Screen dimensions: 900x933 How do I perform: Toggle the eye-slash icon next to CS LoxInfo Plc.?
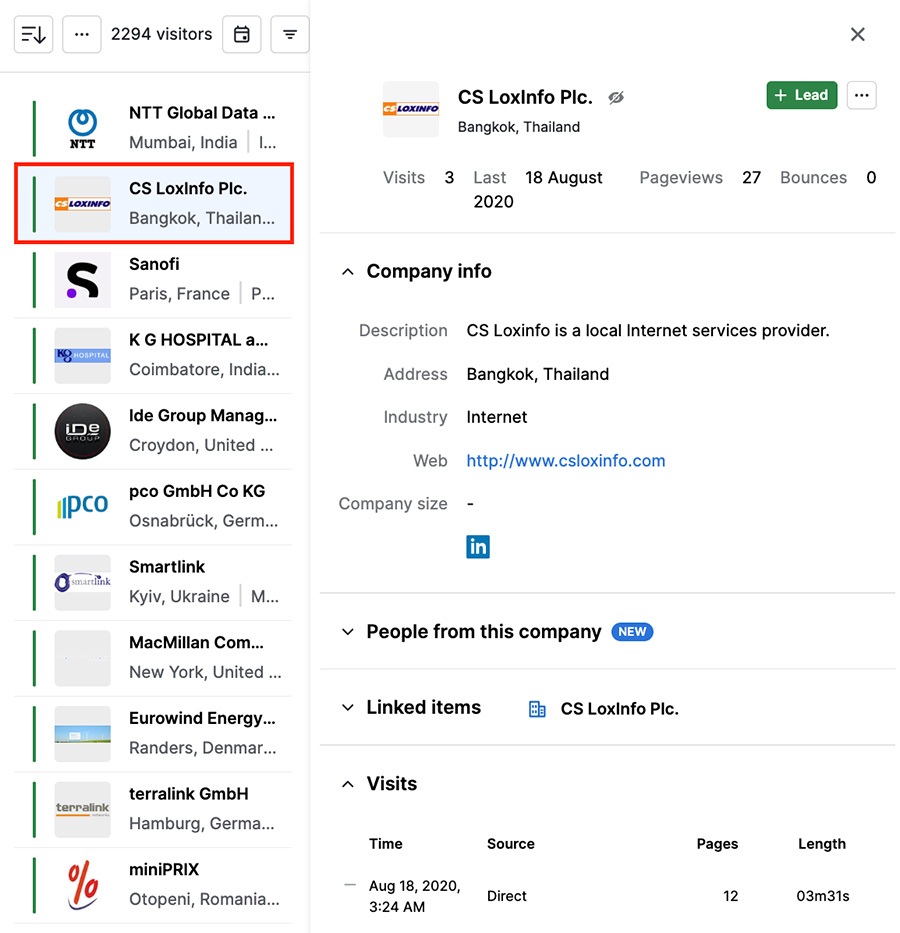(x=616, y=97)
